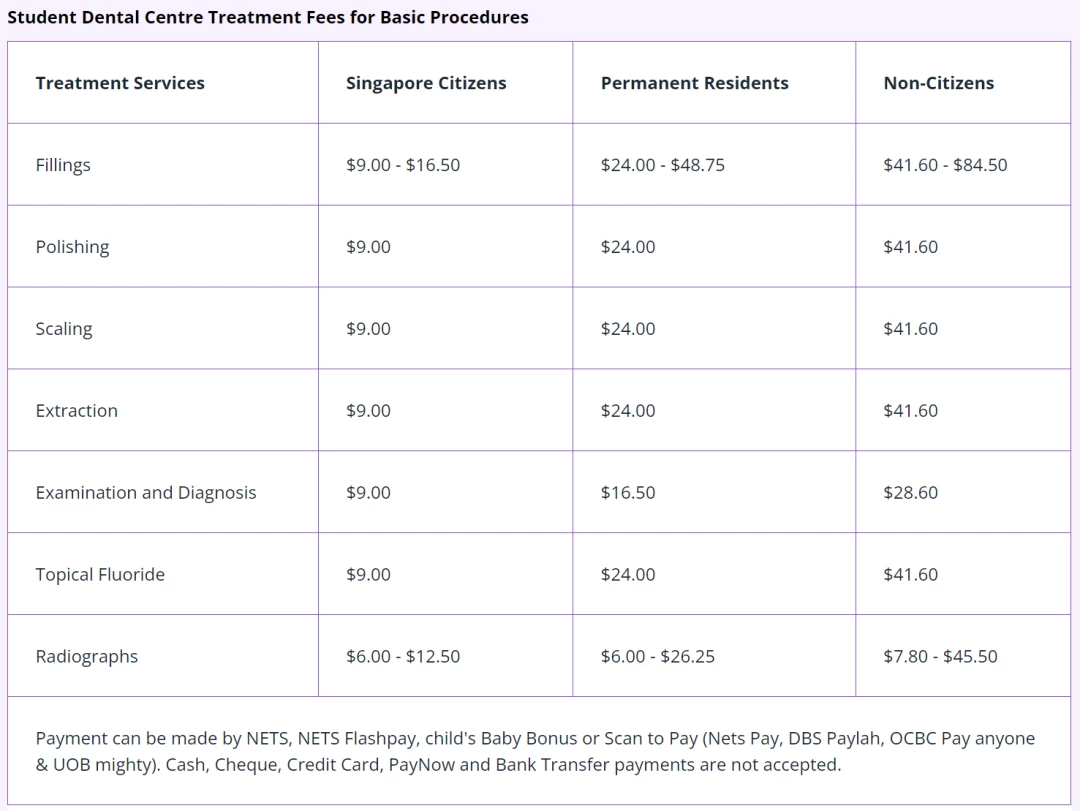Click the Treatment Services column header
Screen dimensions: 1080x811
[x=120, y=83]
